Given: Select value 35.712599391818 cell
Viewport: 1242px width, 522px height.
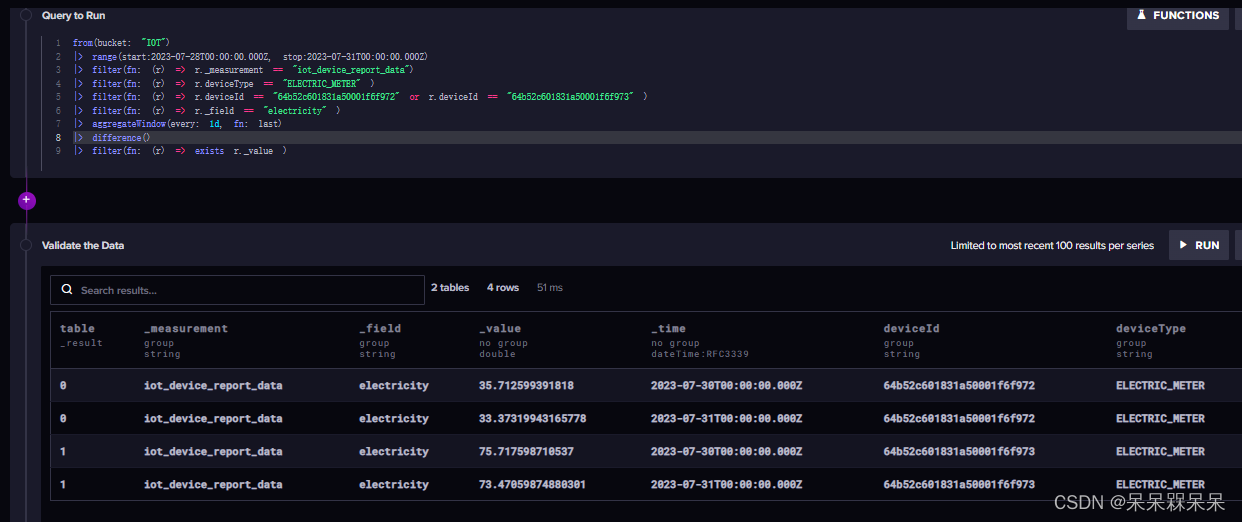Looking at the screenshot, I should [527, 385].
